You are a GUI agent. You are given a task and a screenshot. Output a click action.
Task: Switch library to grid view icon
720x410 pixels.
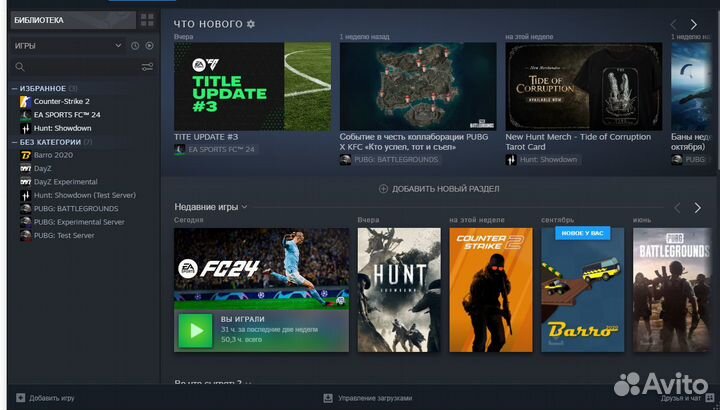point(147,20)
